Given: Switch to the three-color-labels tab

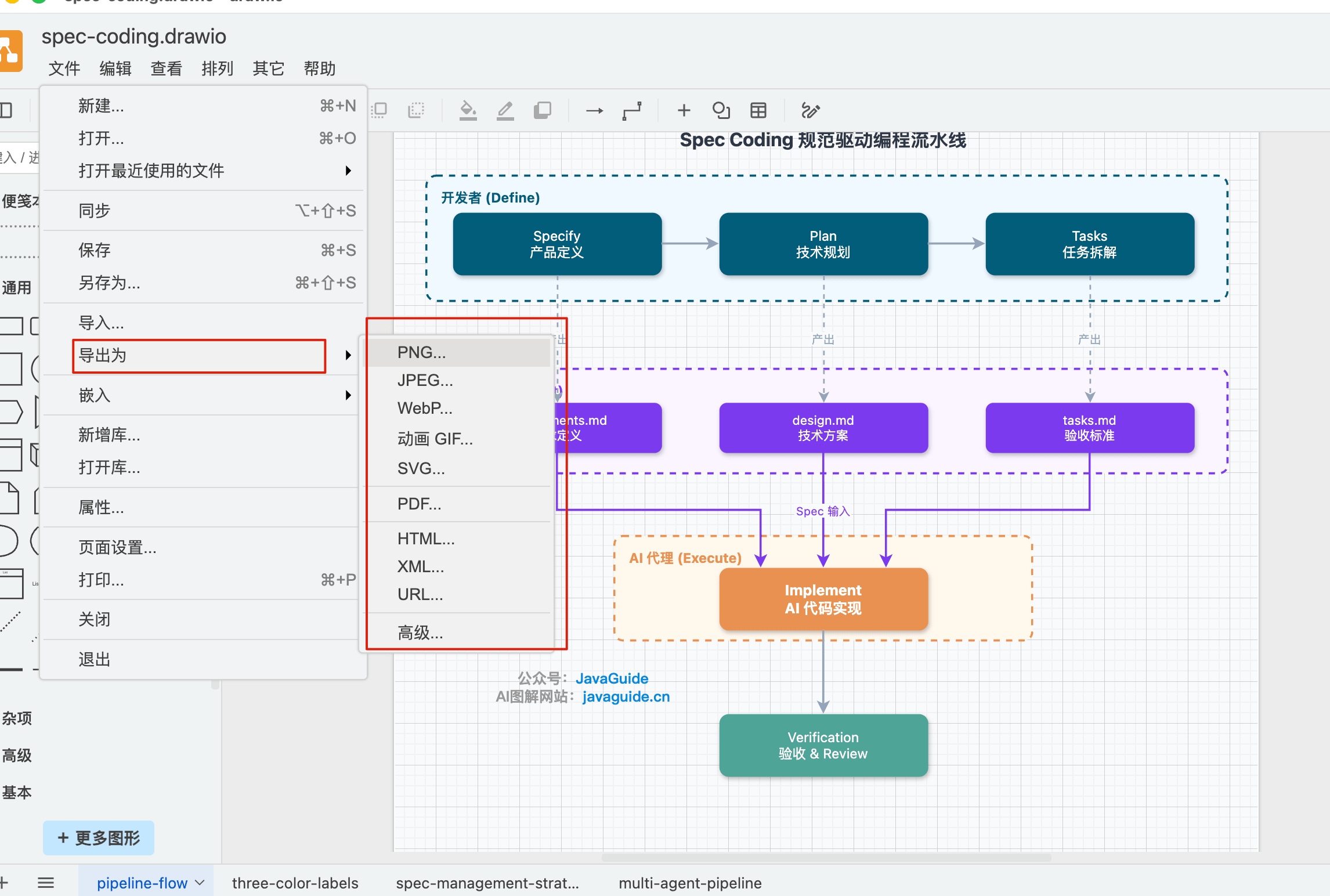Looking at the screenshot, I should 295,883.
